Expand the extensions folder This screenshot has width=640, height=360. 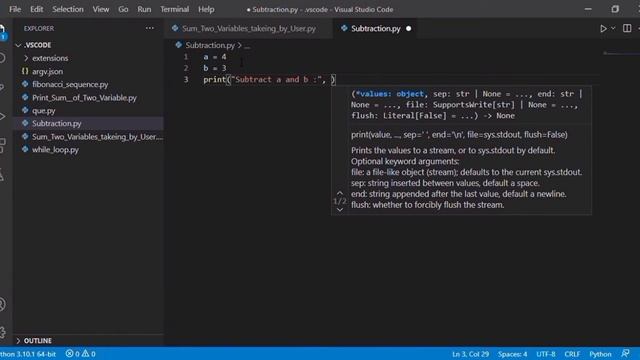coord(27,58)
